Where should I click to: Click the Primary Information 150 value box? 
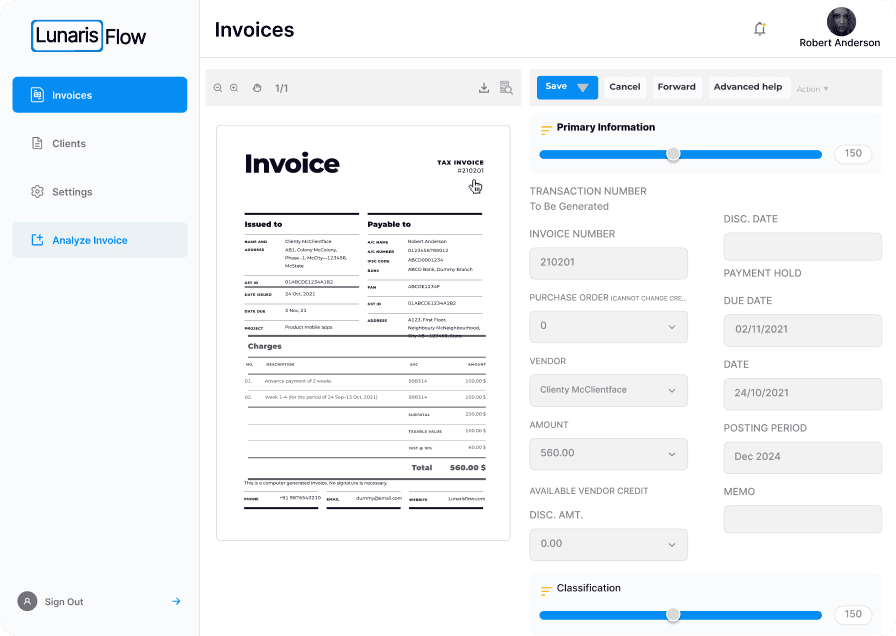point(853,154)
